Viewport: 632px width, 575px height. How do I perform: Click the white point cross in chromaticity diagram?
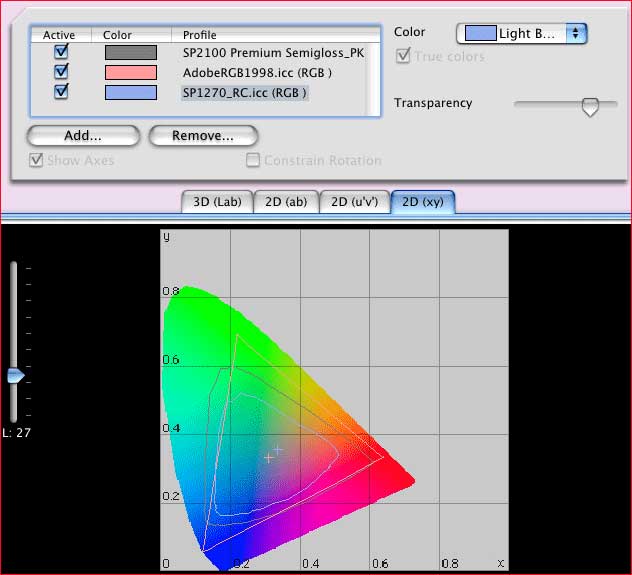(x=269, y=456)
